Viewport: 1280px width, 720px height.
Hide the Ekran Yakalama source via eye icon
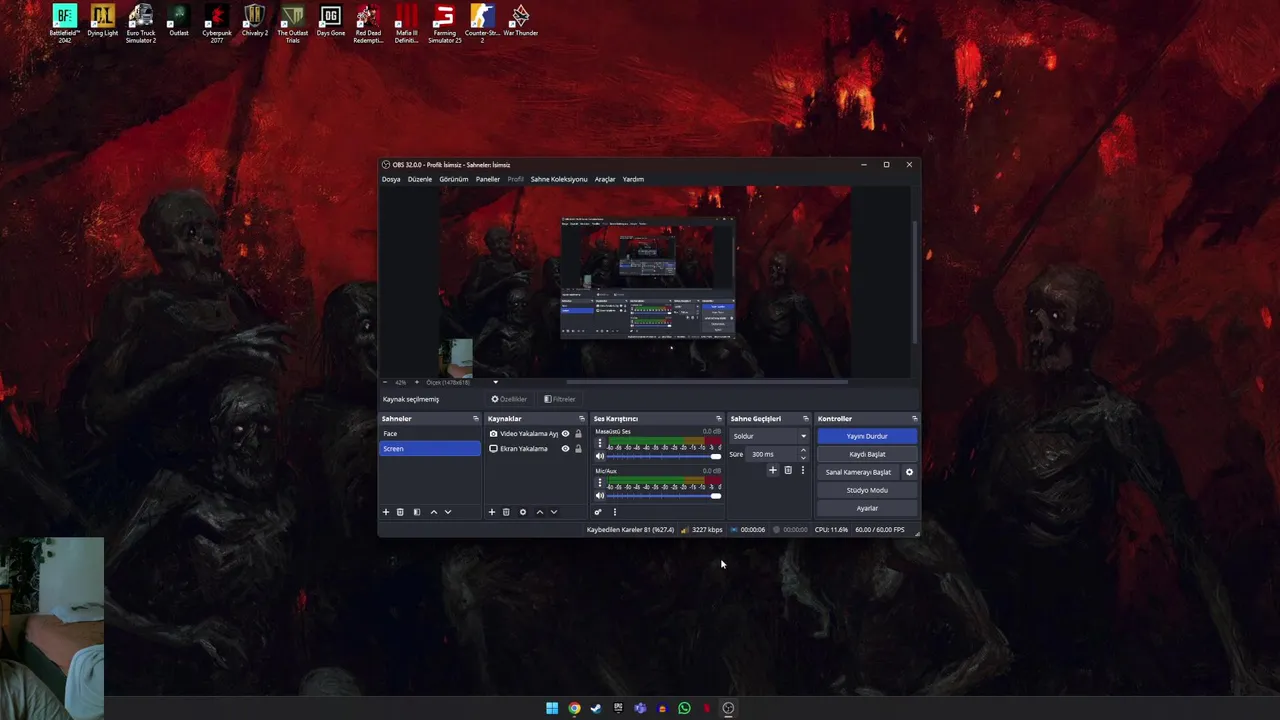[x=565, y=449]
